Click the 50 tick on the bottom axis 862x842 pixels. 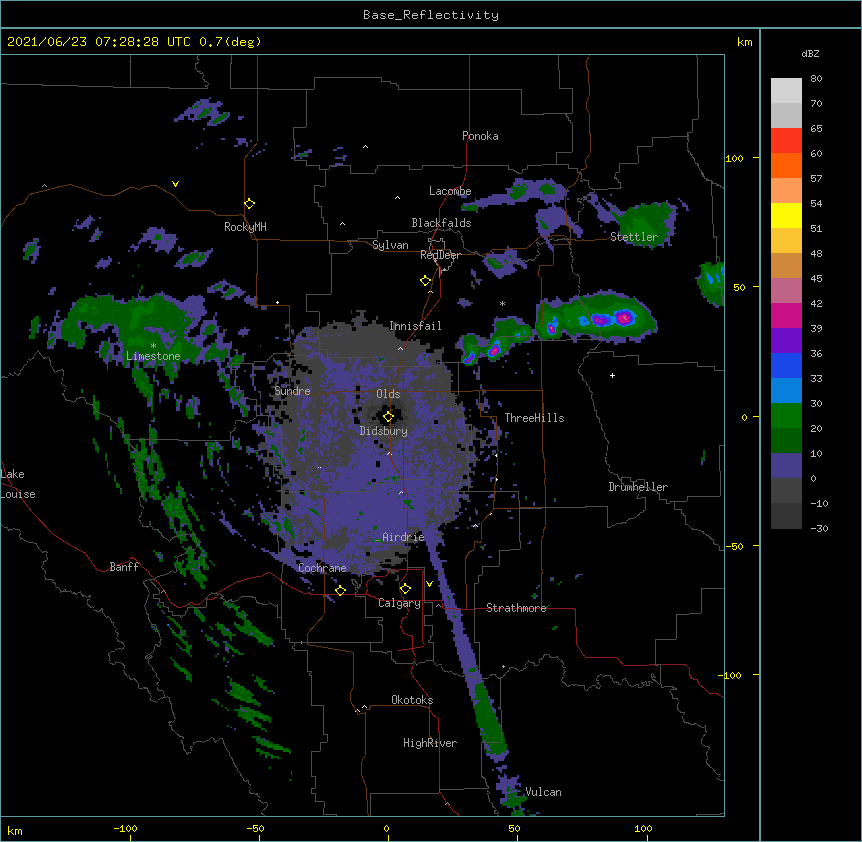pyautogui.click(x=514, y=828)
